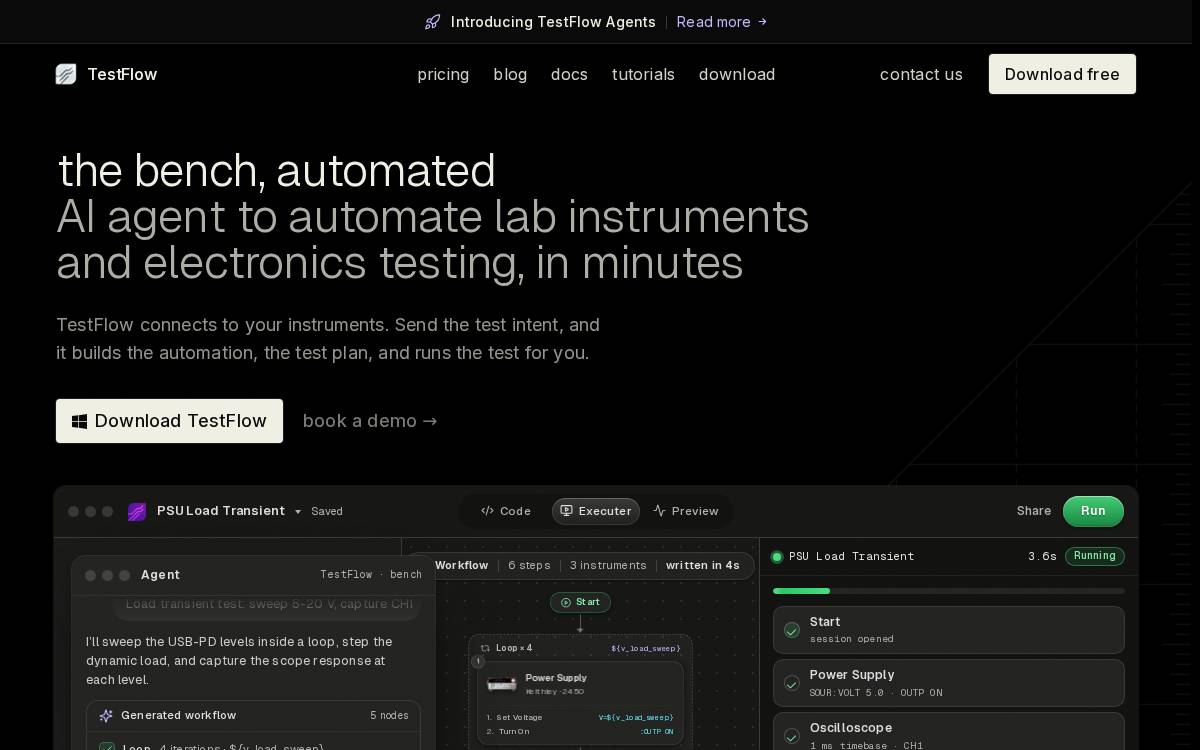Image resolution: width=1200 pixels, height=750 pixels.
Task: Click the green status dot beside PSU Load Transient
Action: [777, 557]
